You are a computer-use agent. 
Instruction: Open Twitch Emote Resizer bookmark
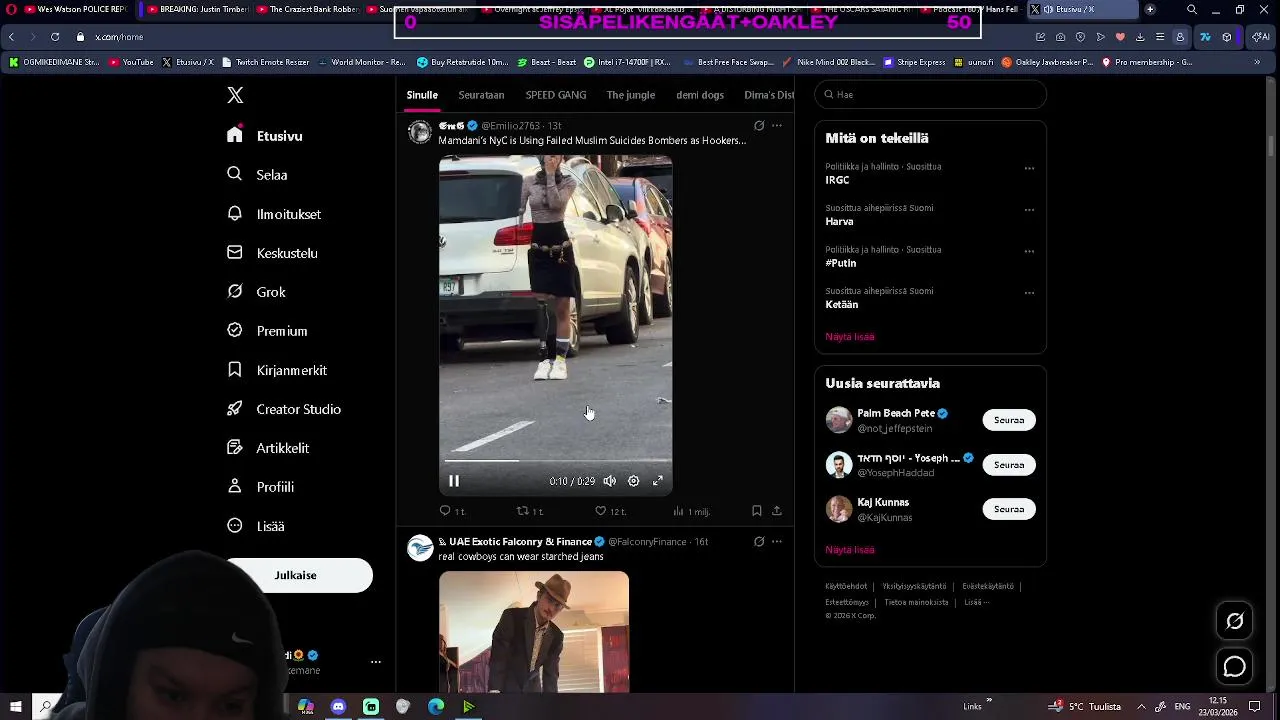point(265,62)
